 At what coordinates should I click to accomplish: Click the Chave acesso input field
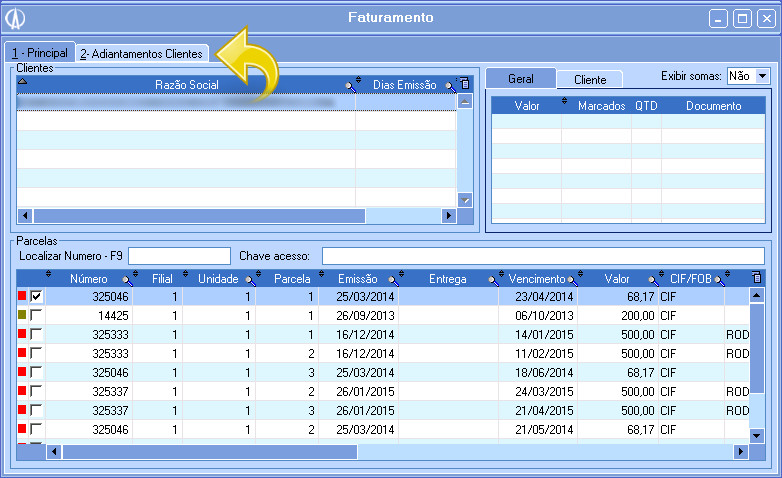point(542,256)
